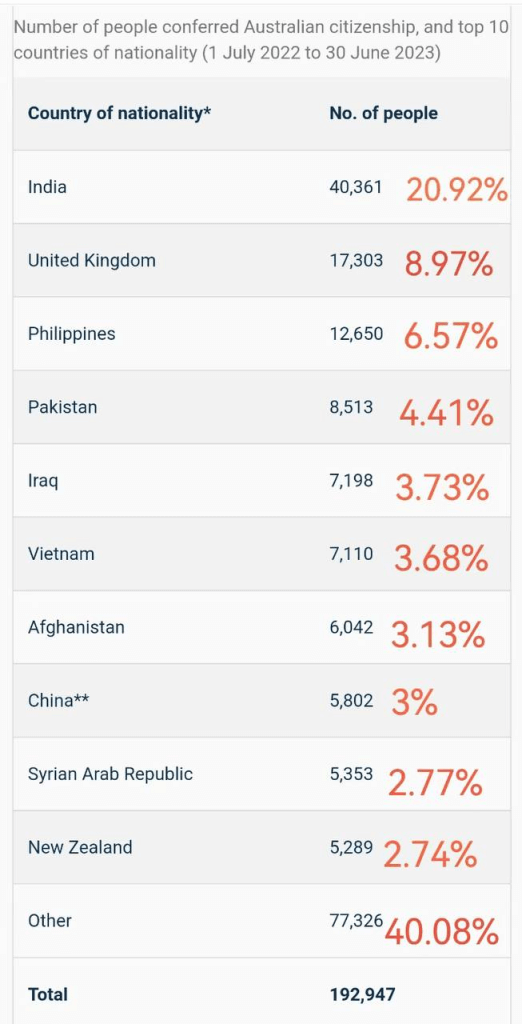Image resolution: width=522 pixels, height=1024 pixels.
Task: Click the red 3% annotation
Action: pyautogui.click(x=414, y=701)
